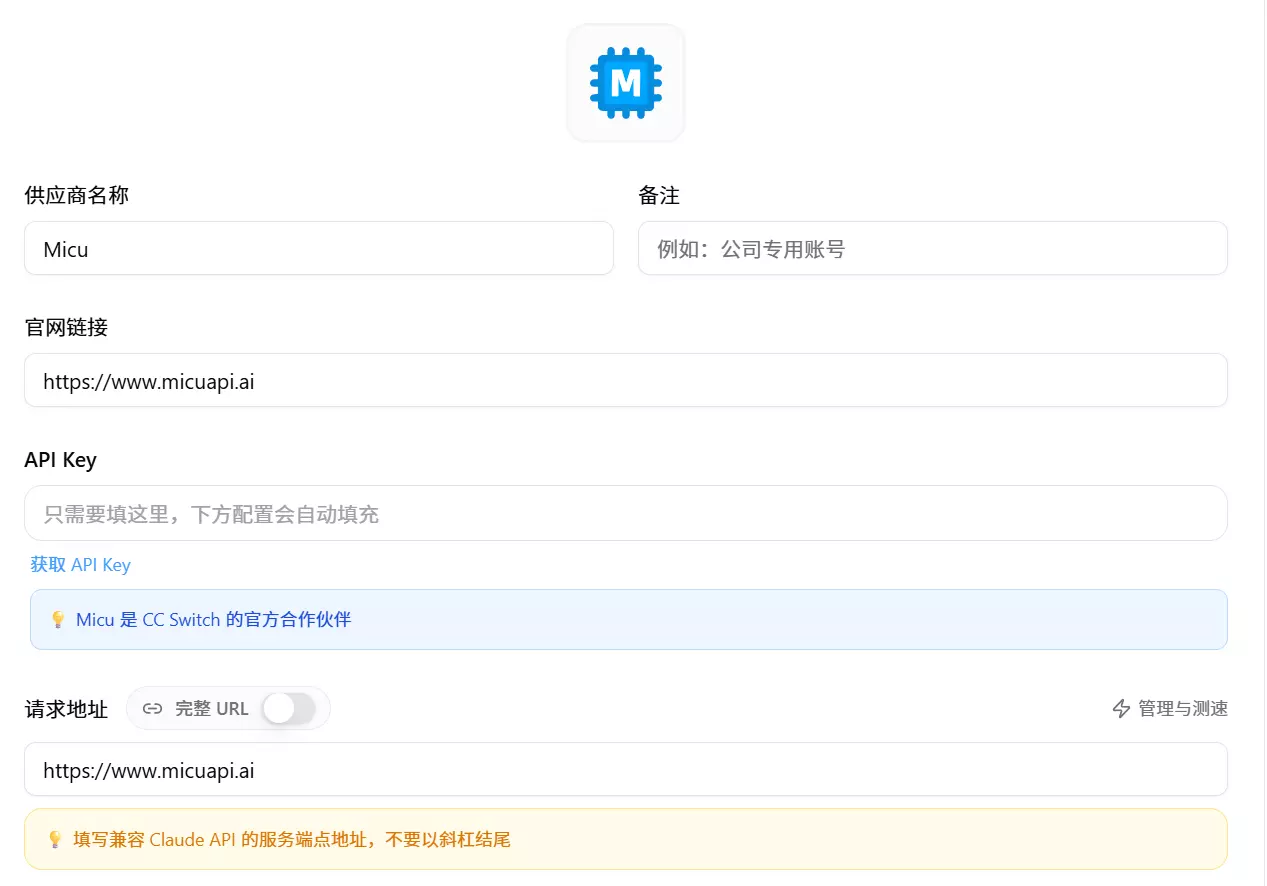Image resolution: width=1267 pixels, height=886 pixels.
Task: Click the 官网链接 website URL field
Action: coord(626,380)
